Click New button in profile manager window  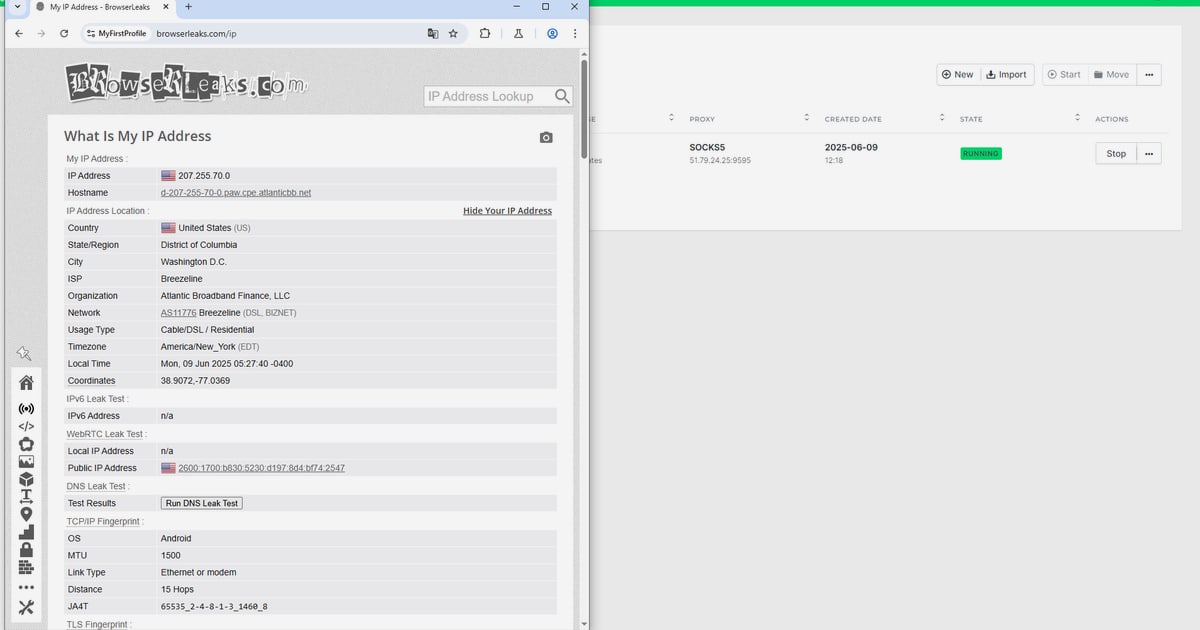(957, 75)
